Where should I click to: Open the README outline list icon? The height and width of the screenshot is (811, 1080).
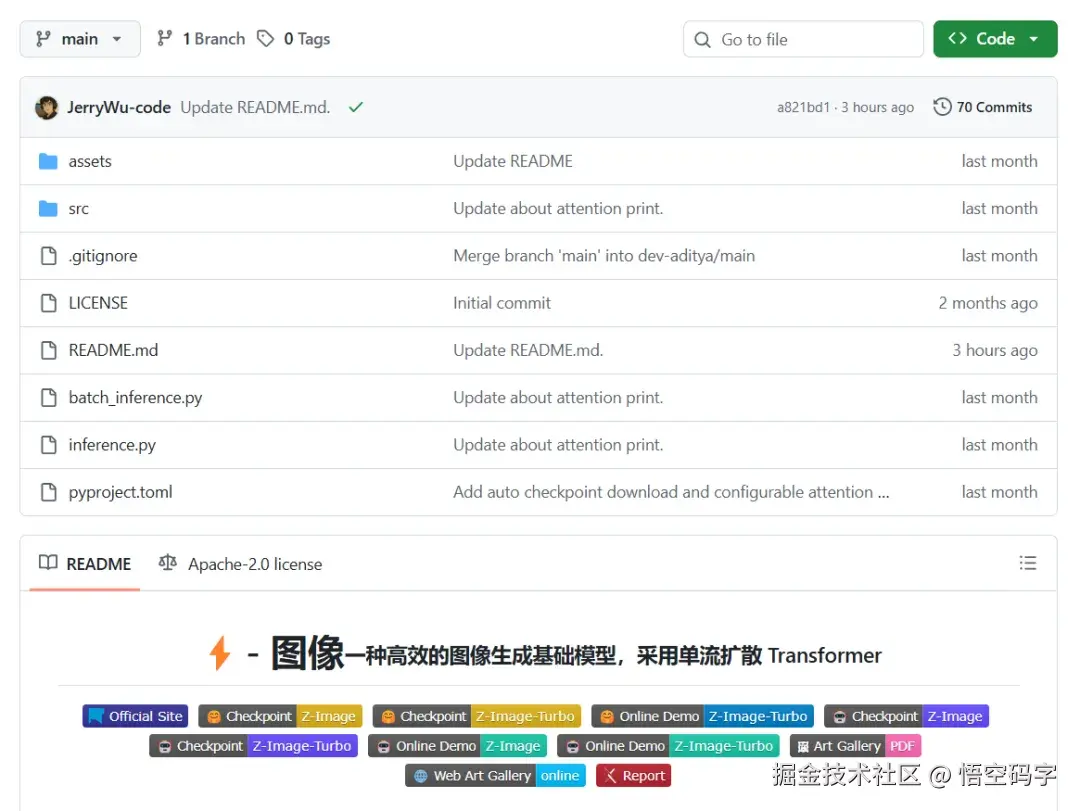[1028, 563]
